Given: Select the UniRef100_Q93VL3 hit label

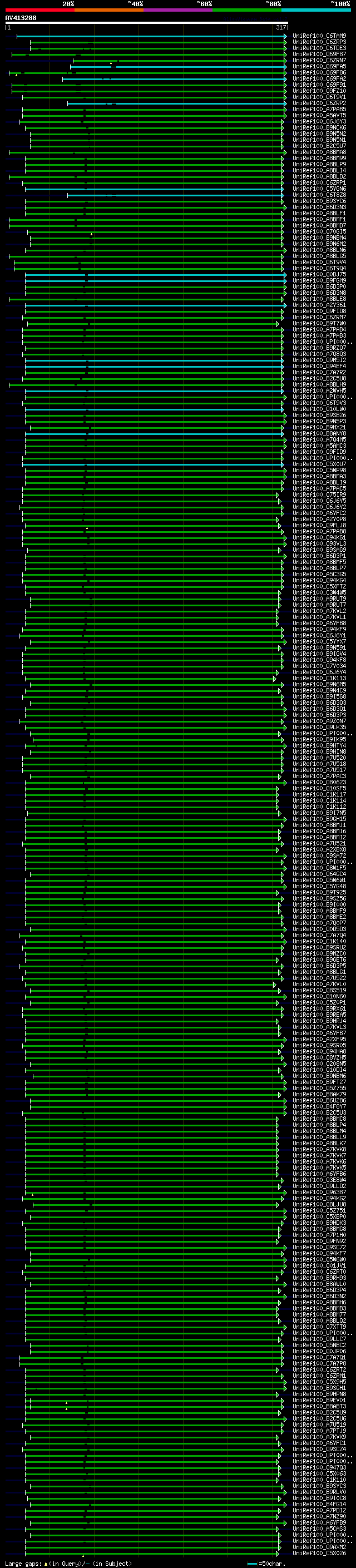Looking at the screenshot, I should pyautogui.click(x=319, y=543).
